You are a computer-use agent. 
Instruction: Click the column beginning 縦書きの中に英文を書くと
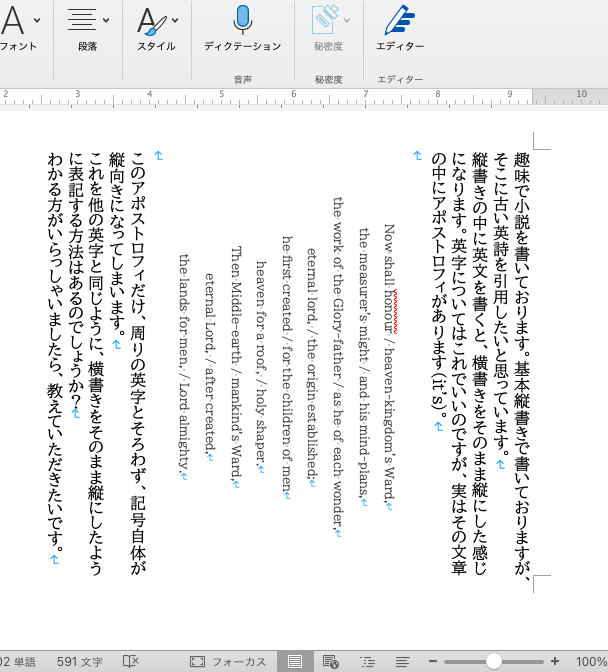point(480,363)
